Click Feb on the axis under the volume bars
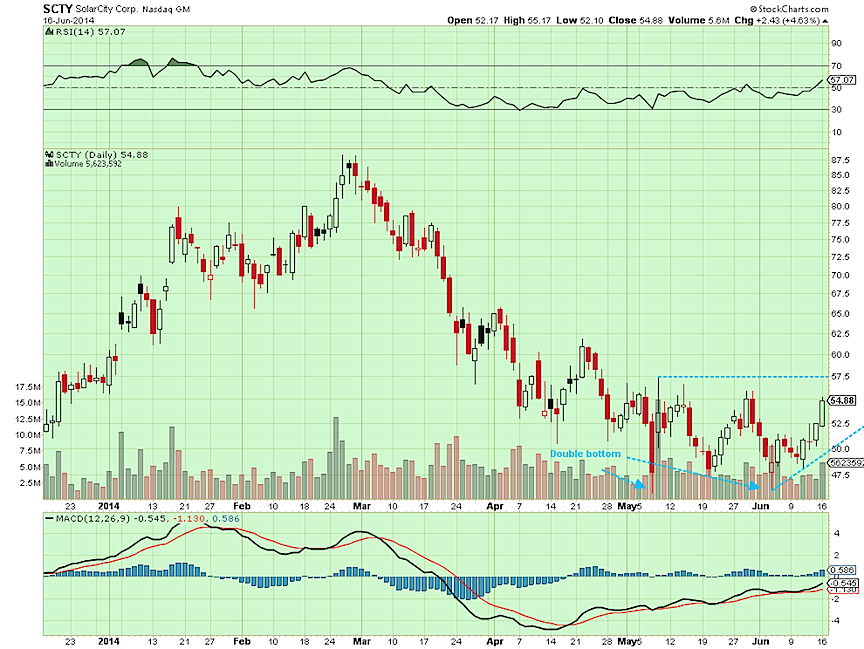 241,506
